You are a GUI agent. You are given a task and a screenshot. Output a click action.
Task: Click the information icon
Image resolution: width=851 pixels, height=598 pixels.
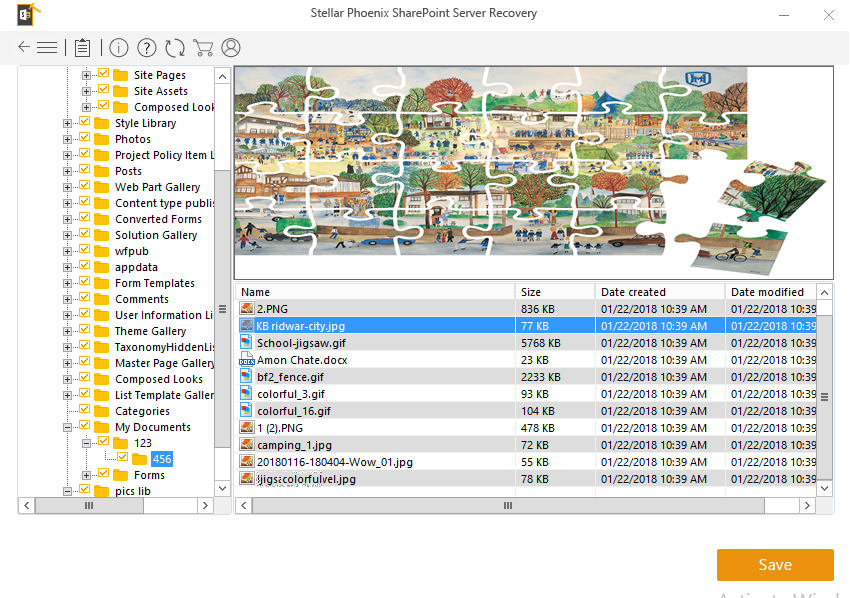(x=119, y=48)
